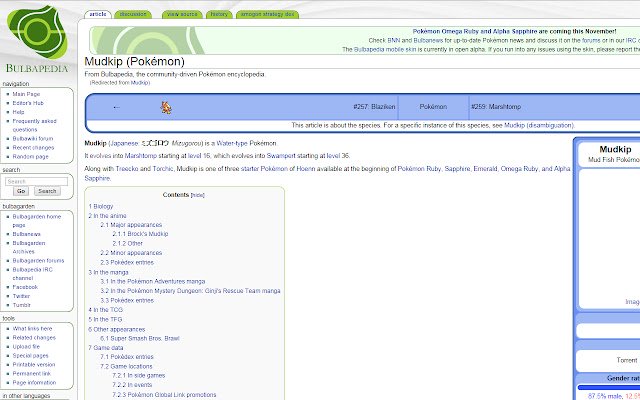The width and height of the screenshot is (640, 400).
Task: Hide the Contents table
Action: (198, 196)
